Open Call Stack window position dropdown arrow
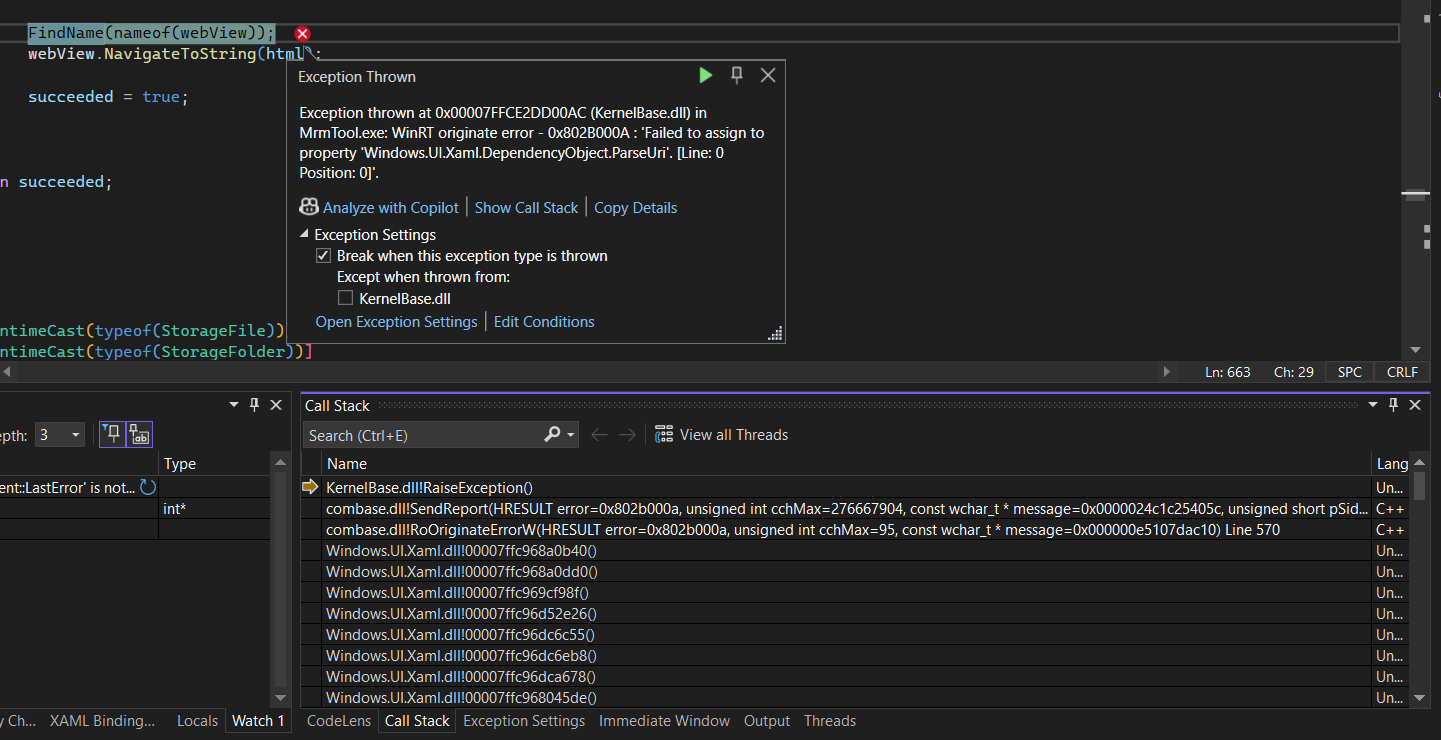 (x=1373, y=405)
